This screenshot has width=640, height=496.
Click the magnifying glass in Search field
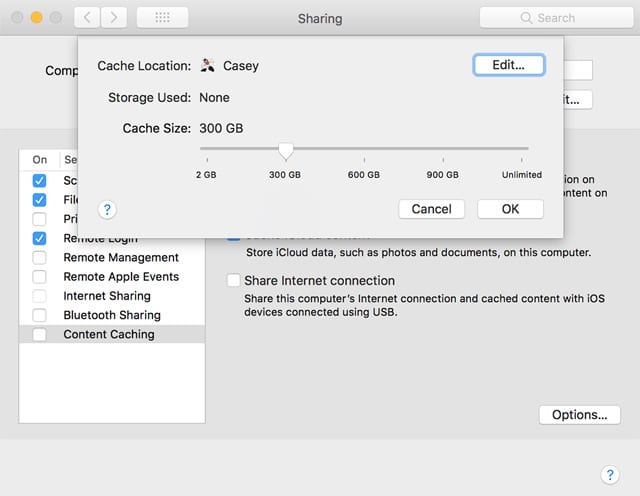coord(527,18)
